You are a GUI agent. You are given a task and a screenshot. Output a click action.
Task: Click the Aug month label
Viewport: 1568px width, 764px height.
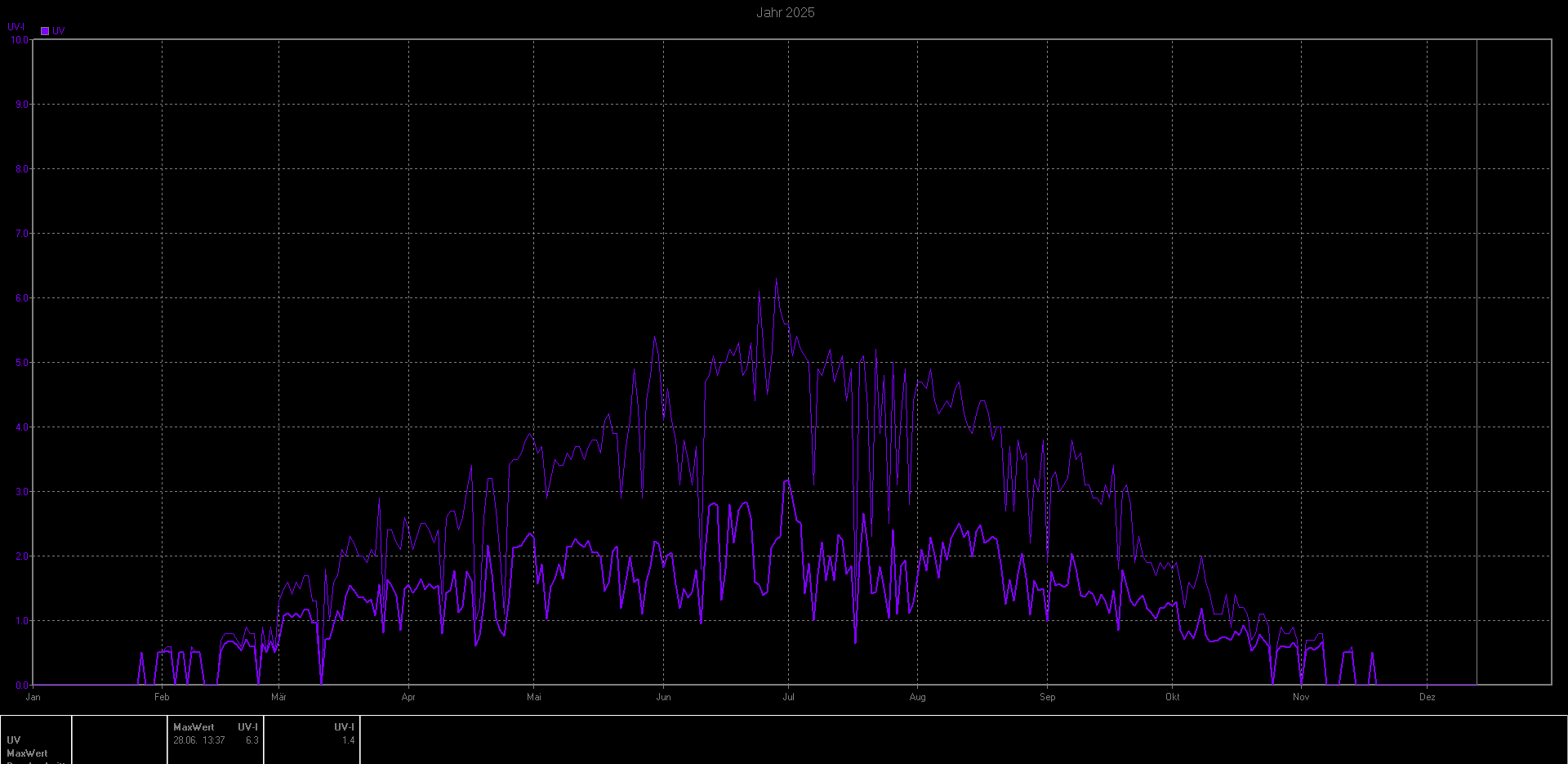917,697
